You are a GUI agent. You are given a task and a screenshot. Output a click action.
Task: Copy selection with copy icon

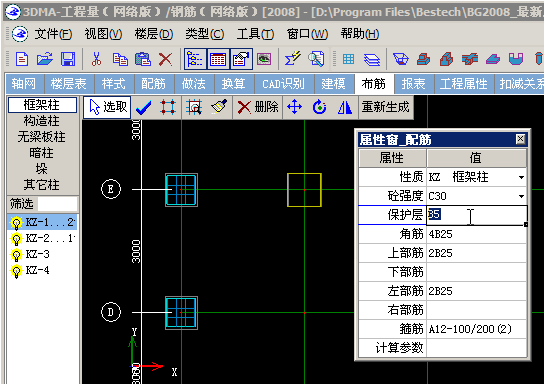[x=120, y=59]
